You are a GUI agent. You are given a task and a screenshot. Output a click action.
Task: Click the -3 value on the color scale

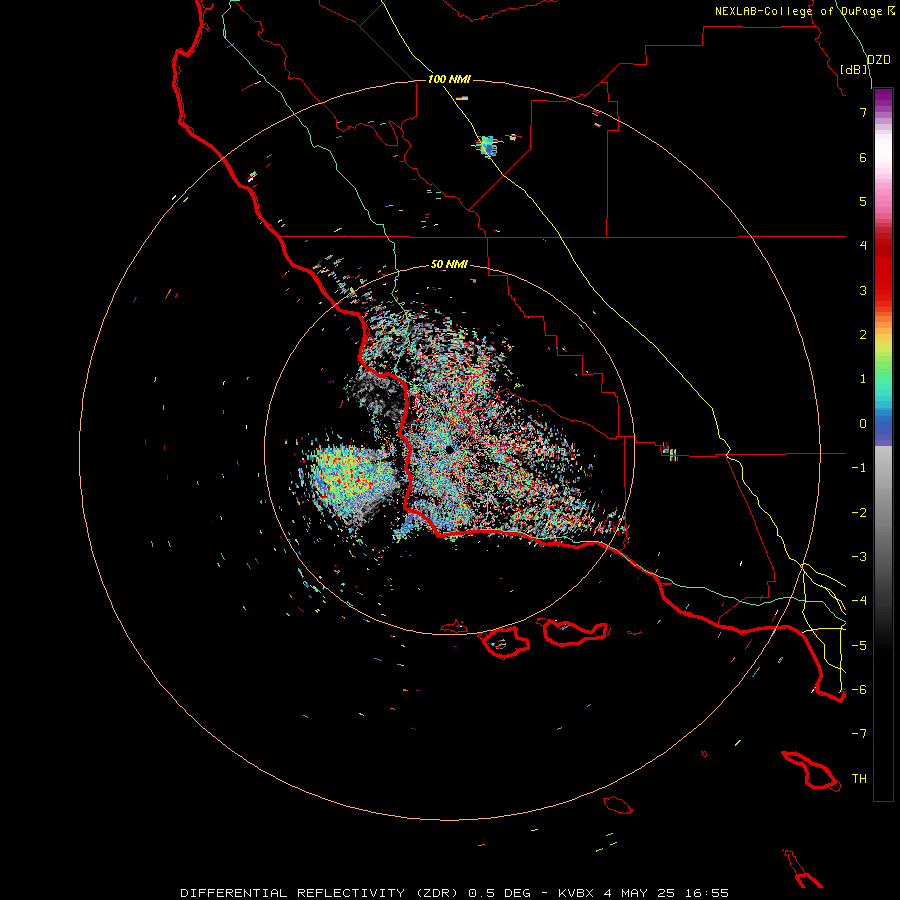coord(859,557)
